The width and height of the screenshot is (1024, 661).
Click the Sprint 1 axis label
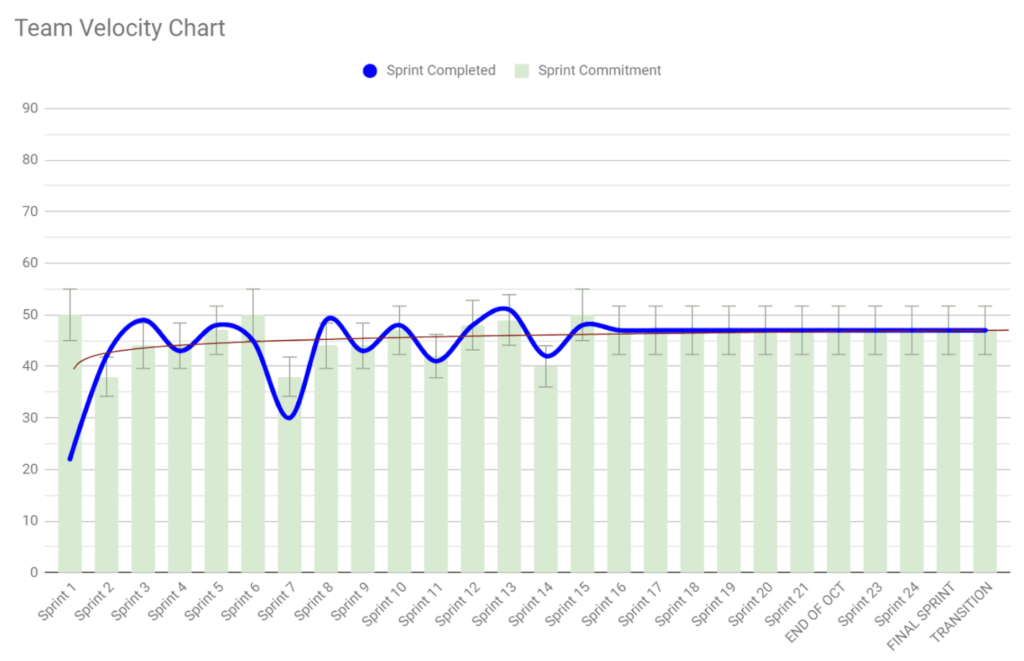pyautogui.click(x=56, y=598)
